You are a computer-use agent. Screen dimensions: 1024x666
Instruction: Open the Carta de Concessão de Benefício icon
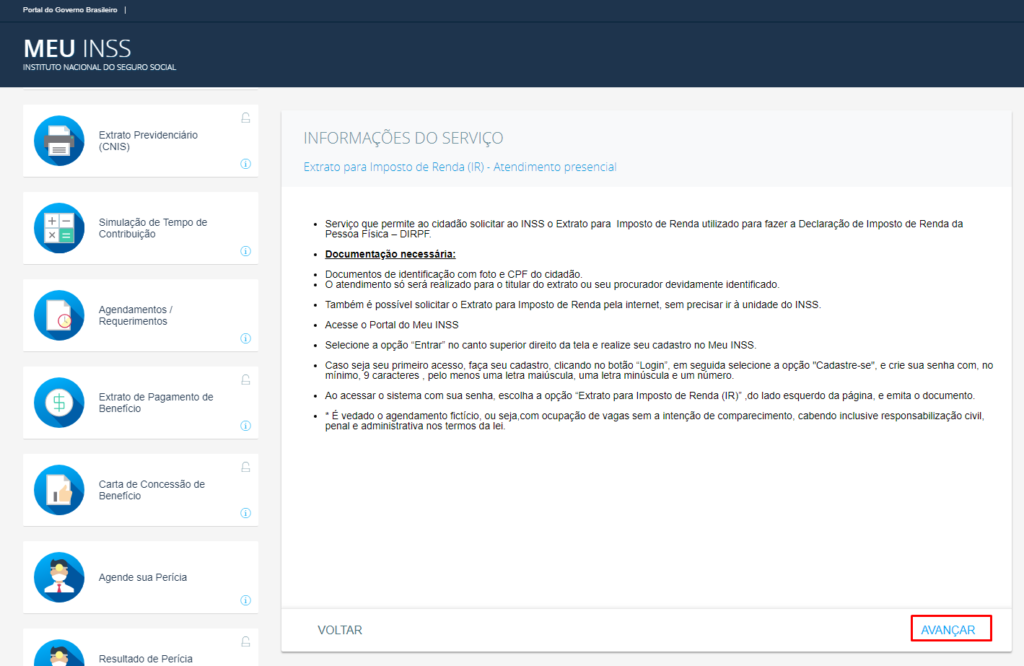pos(59,490)
